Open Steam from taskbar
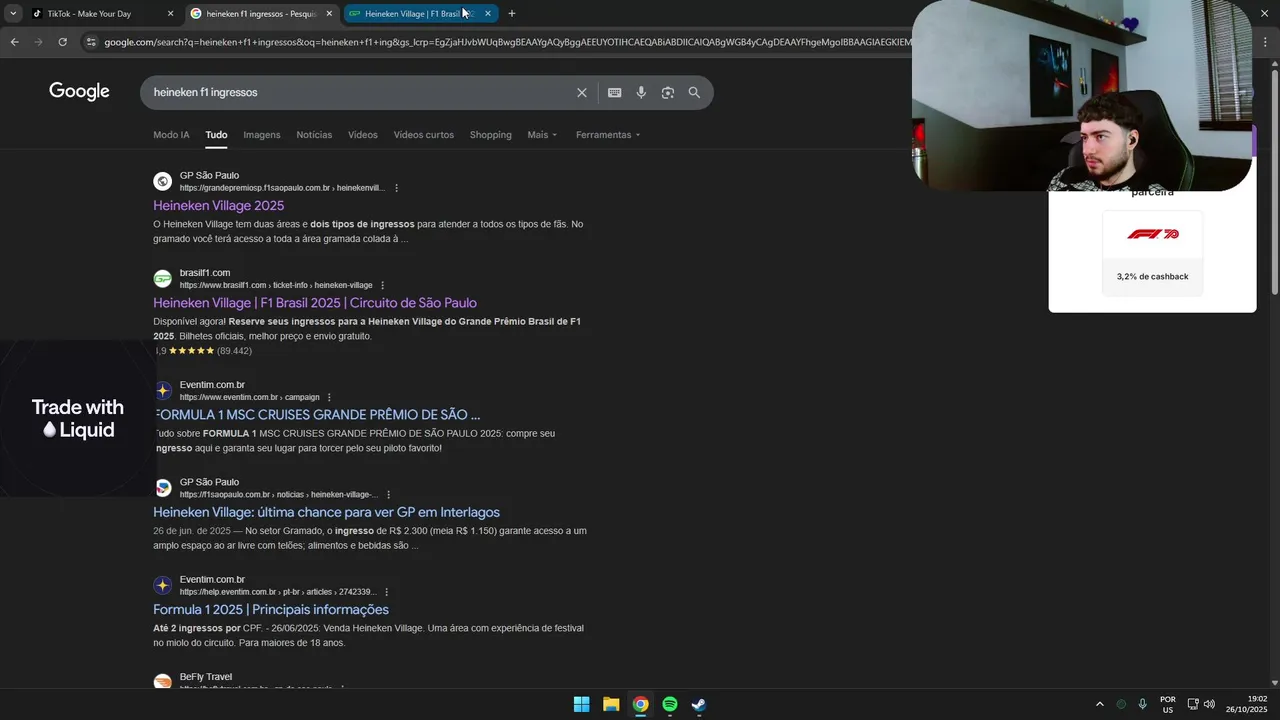Viewport: 1280px width, 720px height. coord(699,704)
